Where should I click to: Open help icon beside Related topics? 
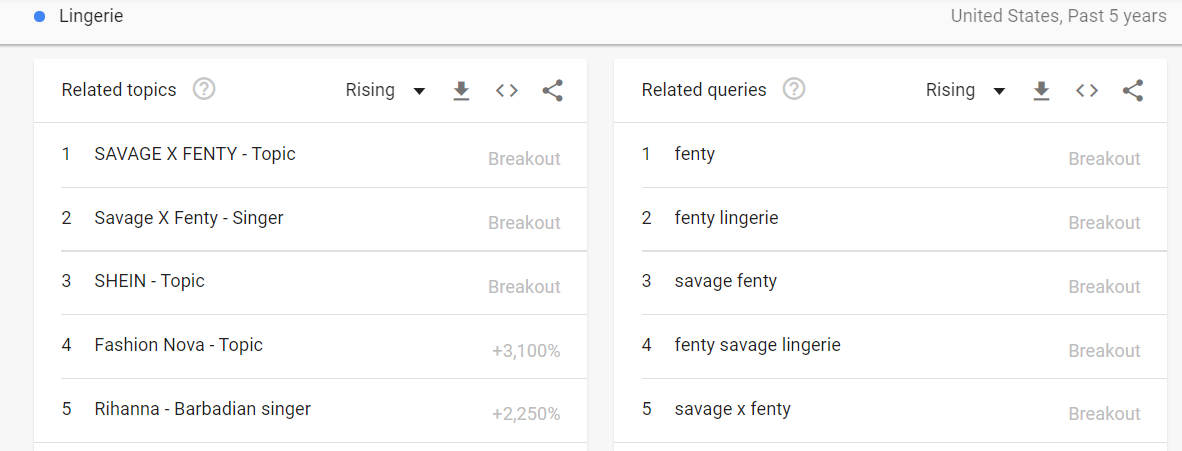coord(204,90)
